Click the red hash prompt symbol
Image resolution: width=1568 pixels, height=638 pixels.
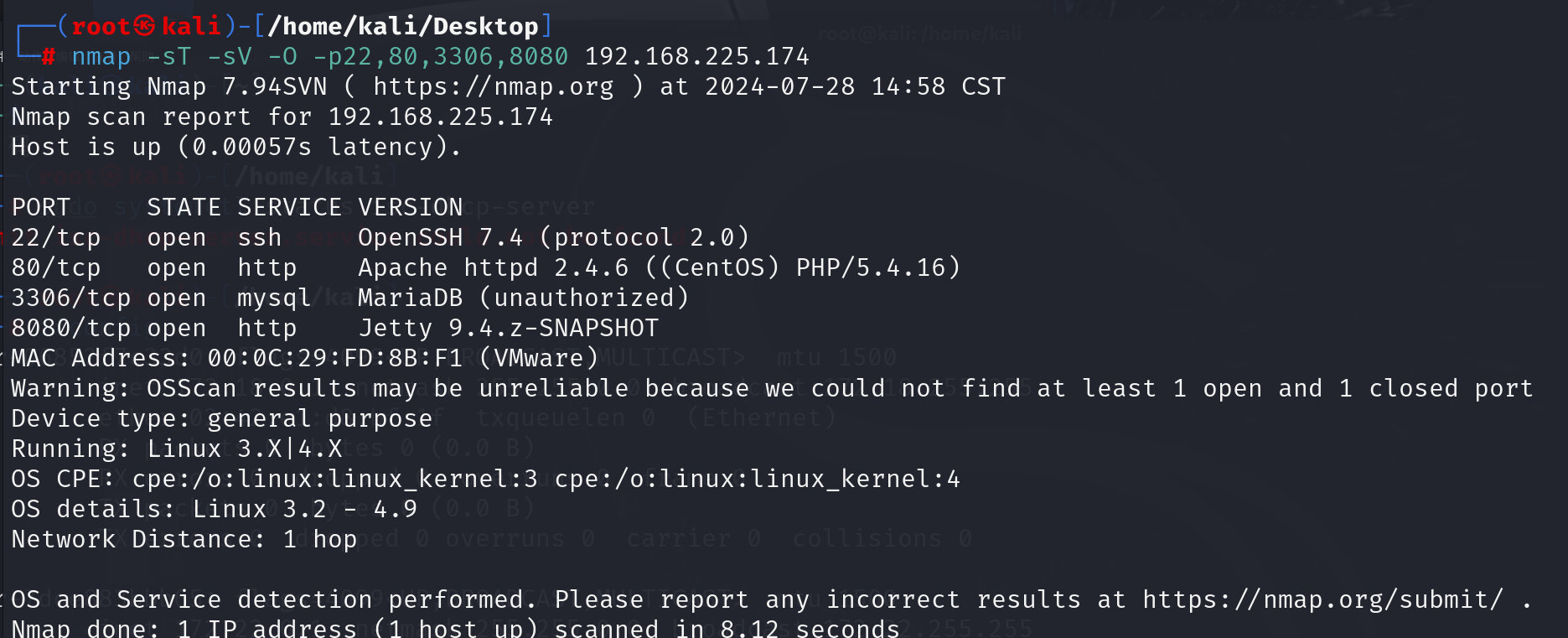point(49,57)
